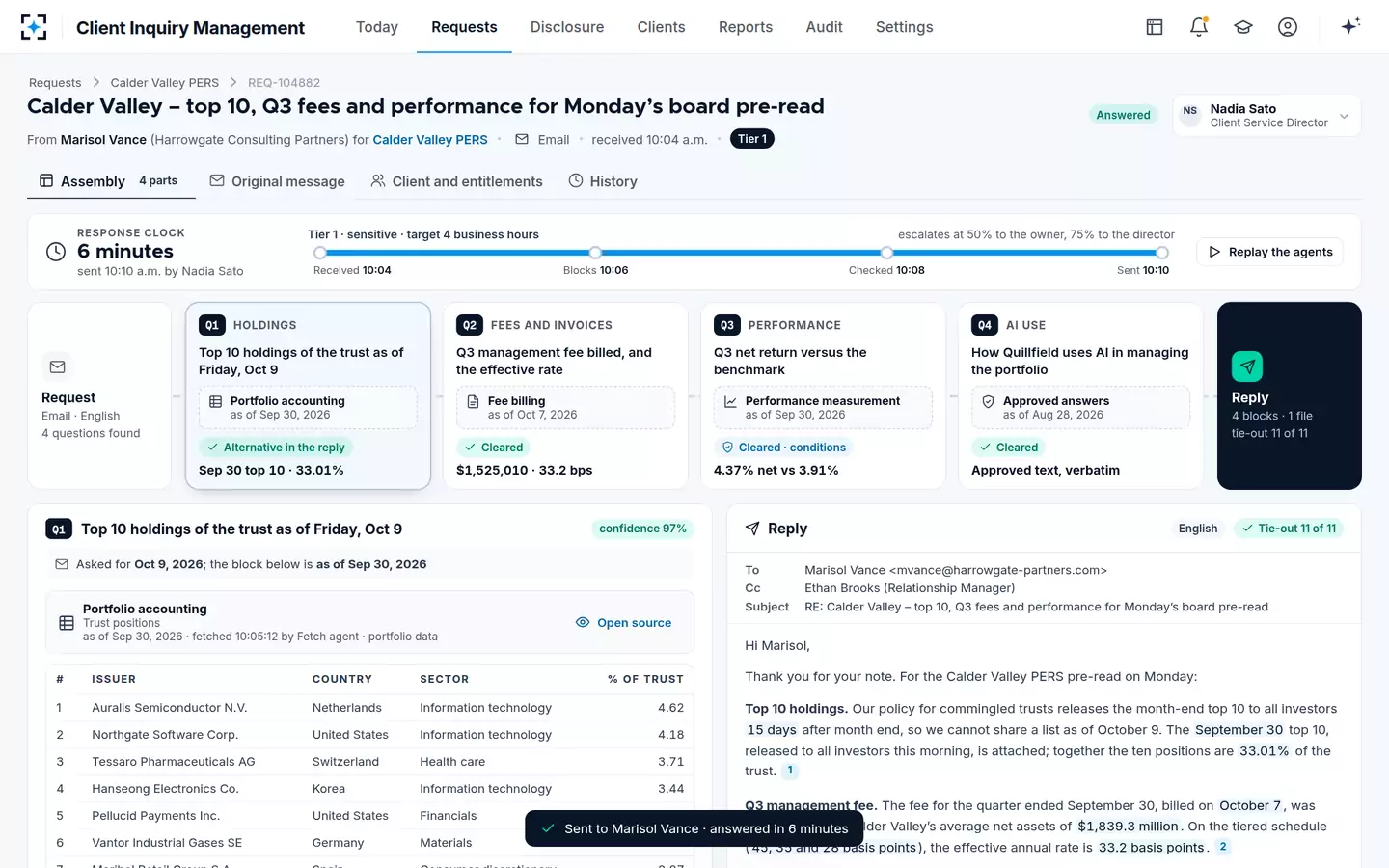Open the Calder Valley PERS client link
Image resolution: width=1389 pixels, height=868 pixels.
(430, 139)
